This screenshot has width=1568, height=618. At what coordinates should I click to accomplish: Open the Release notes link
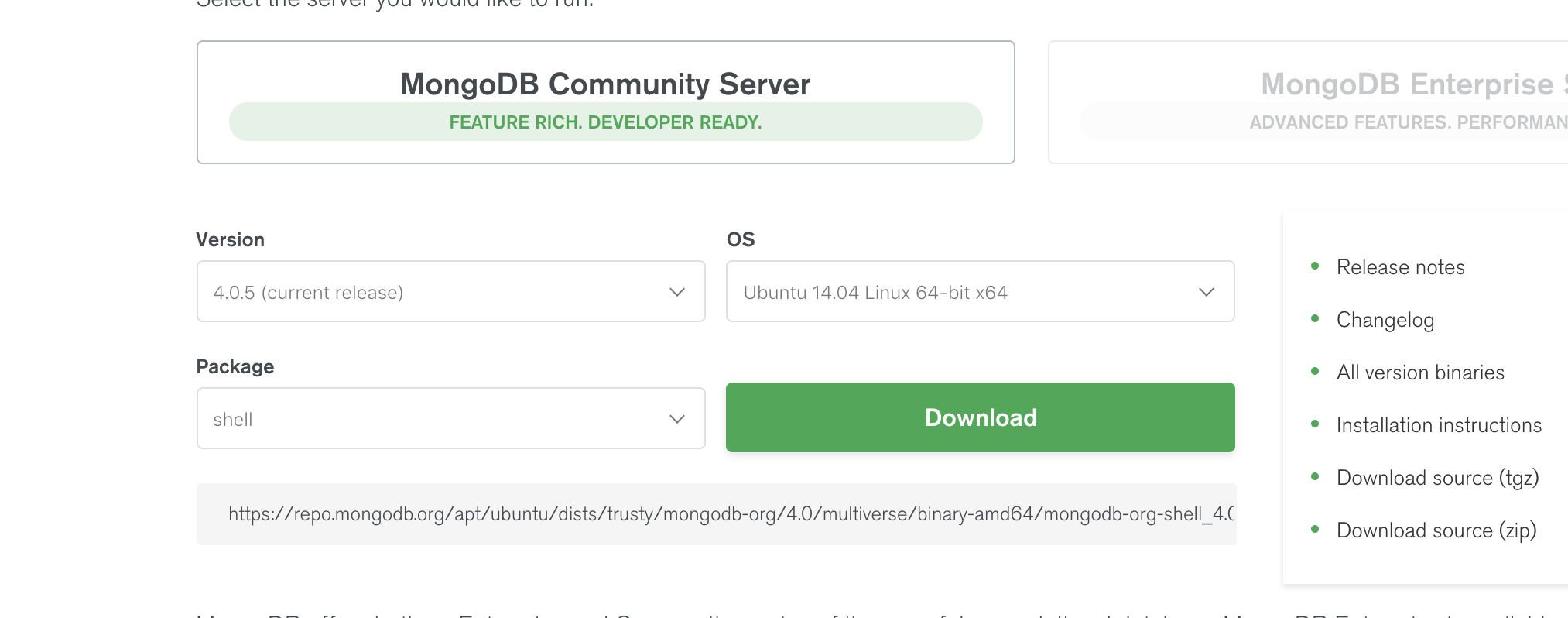tap(1400, 267)
